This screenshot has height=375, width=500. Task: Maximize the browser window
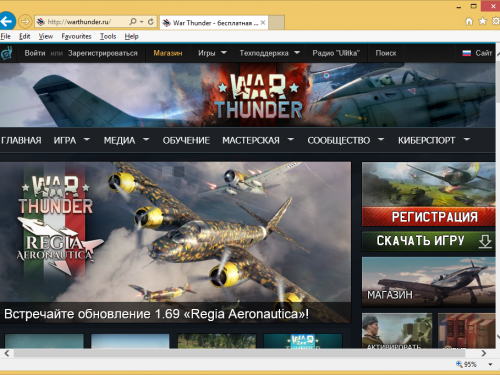pos(474,6)
